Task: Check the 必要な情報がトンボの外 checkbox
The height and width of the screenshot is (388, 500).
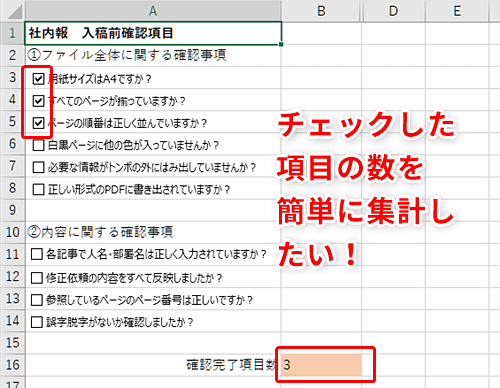Action: pyautogui.click(x=38, y=167)
